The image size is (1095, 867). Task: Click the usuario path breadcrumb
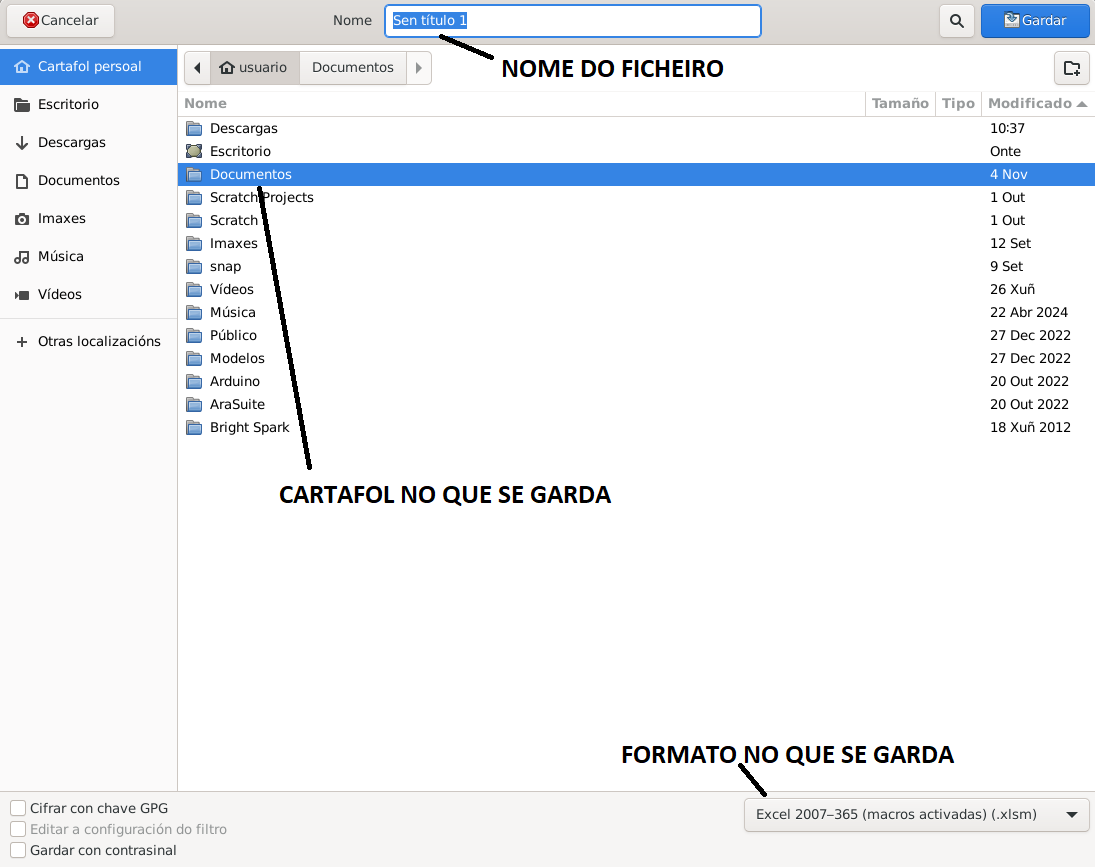click(x=255, y=68)
